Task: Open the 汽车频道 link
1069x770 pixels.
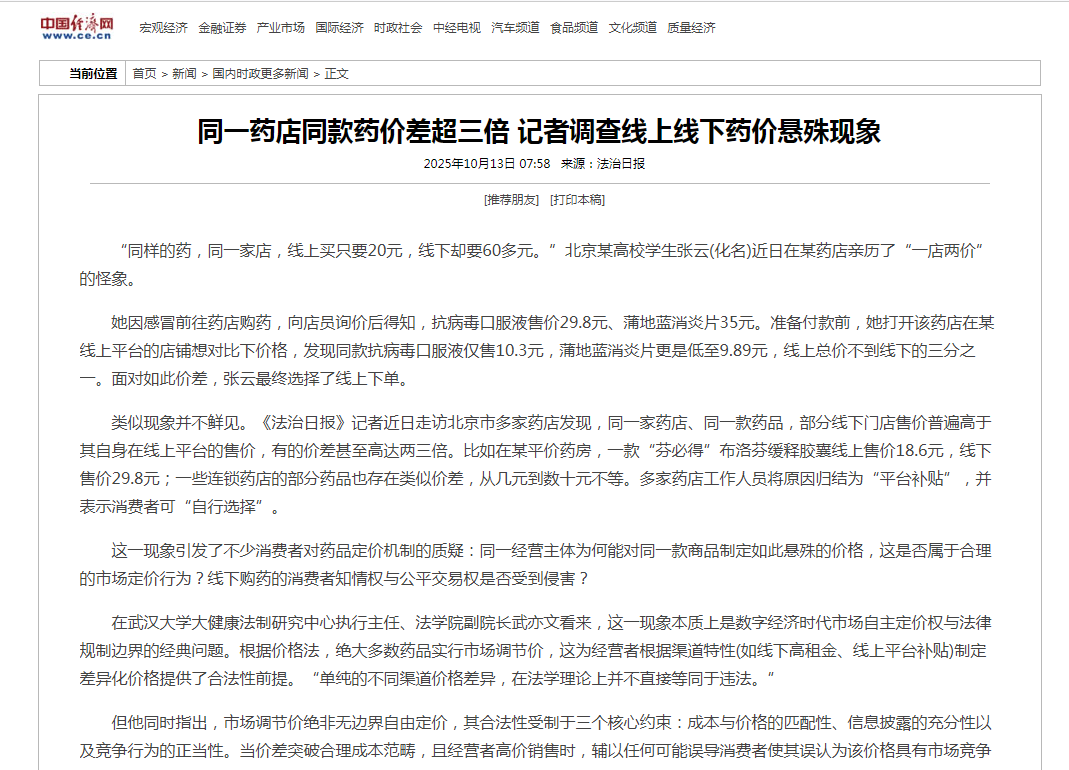Action: coord(515,28)
